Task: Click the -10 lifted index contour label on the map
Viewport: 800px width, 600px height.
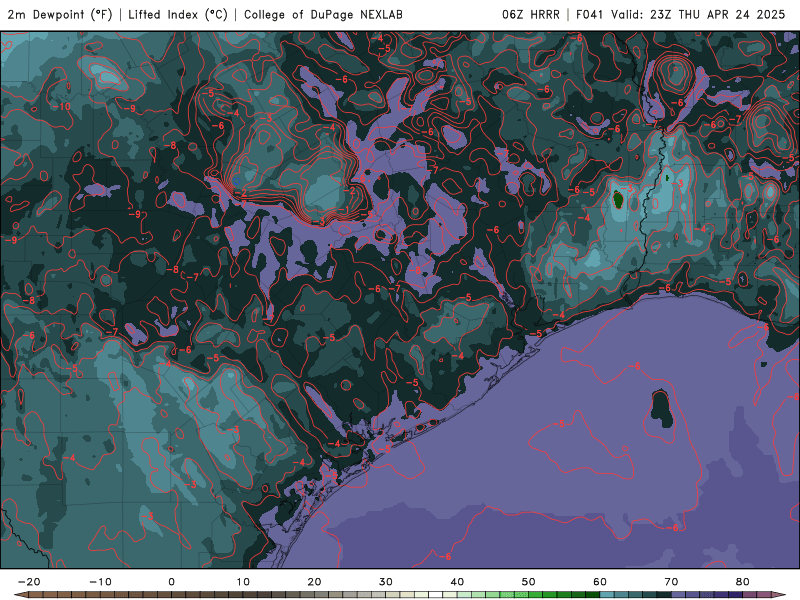Action: click(63, 107)
